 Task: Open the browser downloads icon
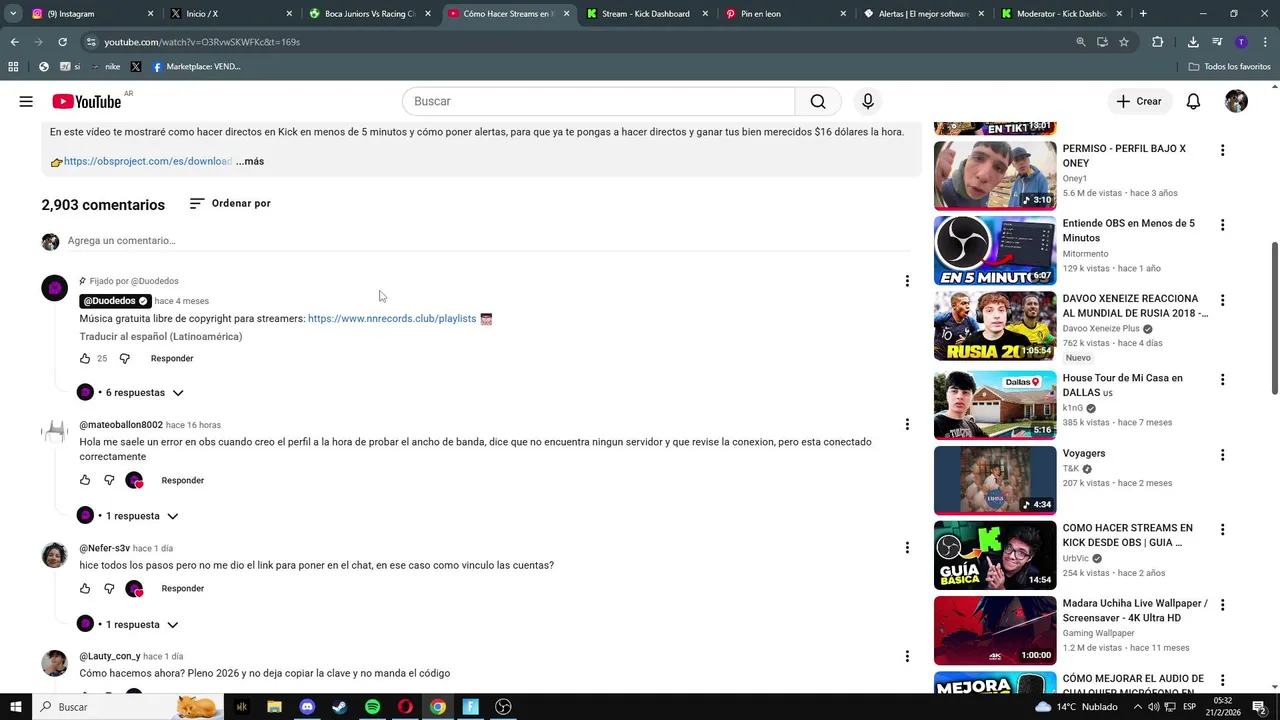[x=1193, y=42]
